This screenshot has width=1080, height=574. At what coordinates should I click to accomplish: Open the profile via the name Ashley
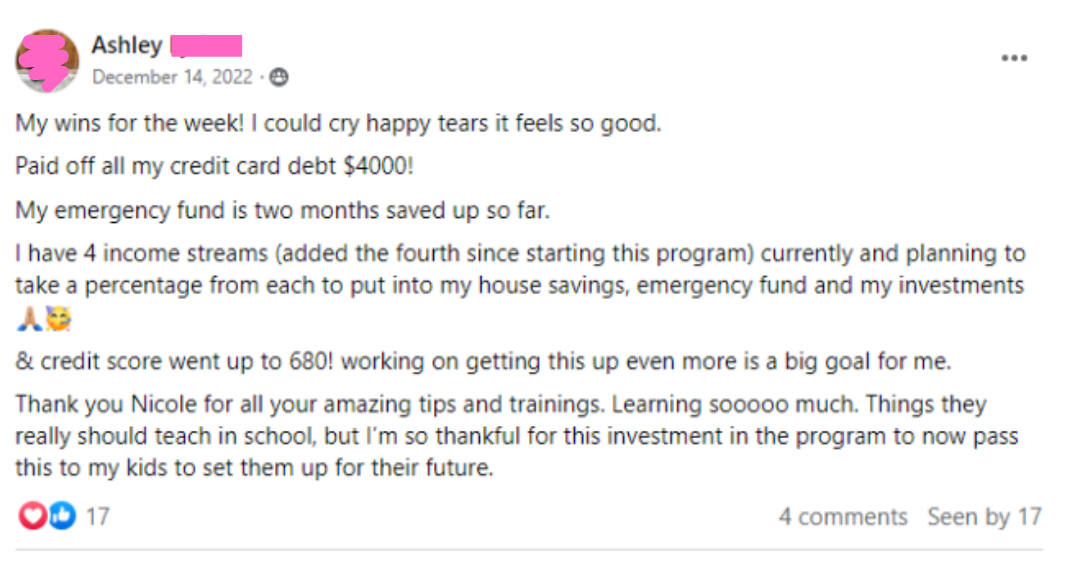click(126, 45)
